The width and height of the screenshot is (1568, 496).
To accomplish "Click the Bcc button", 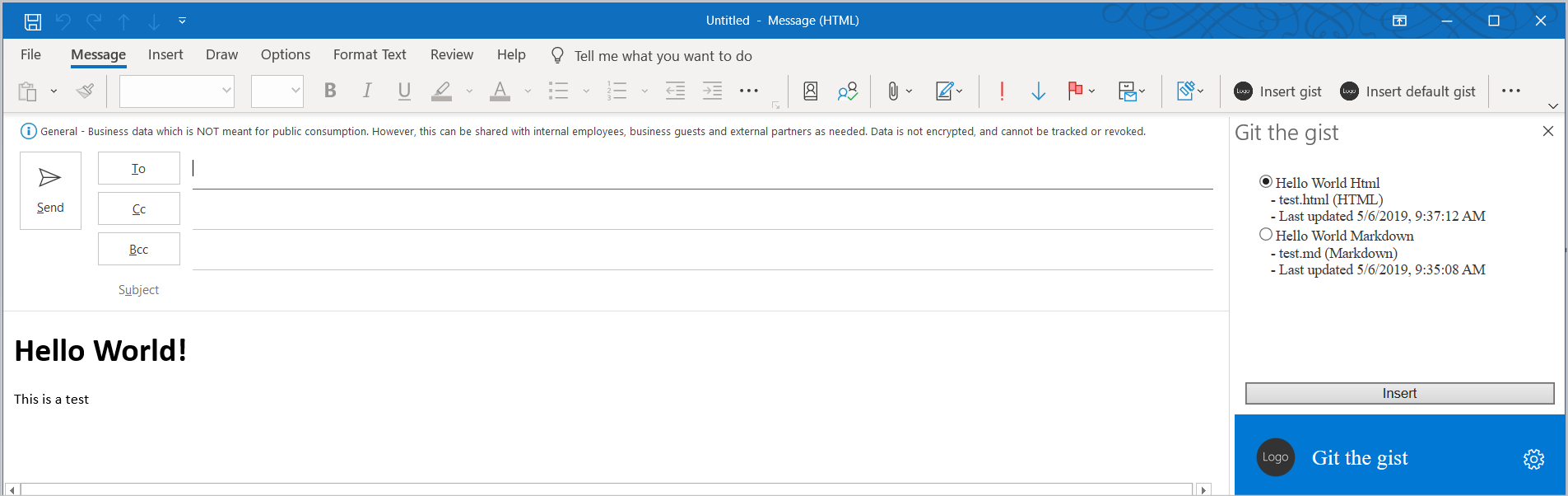I will tap(138, 249).
